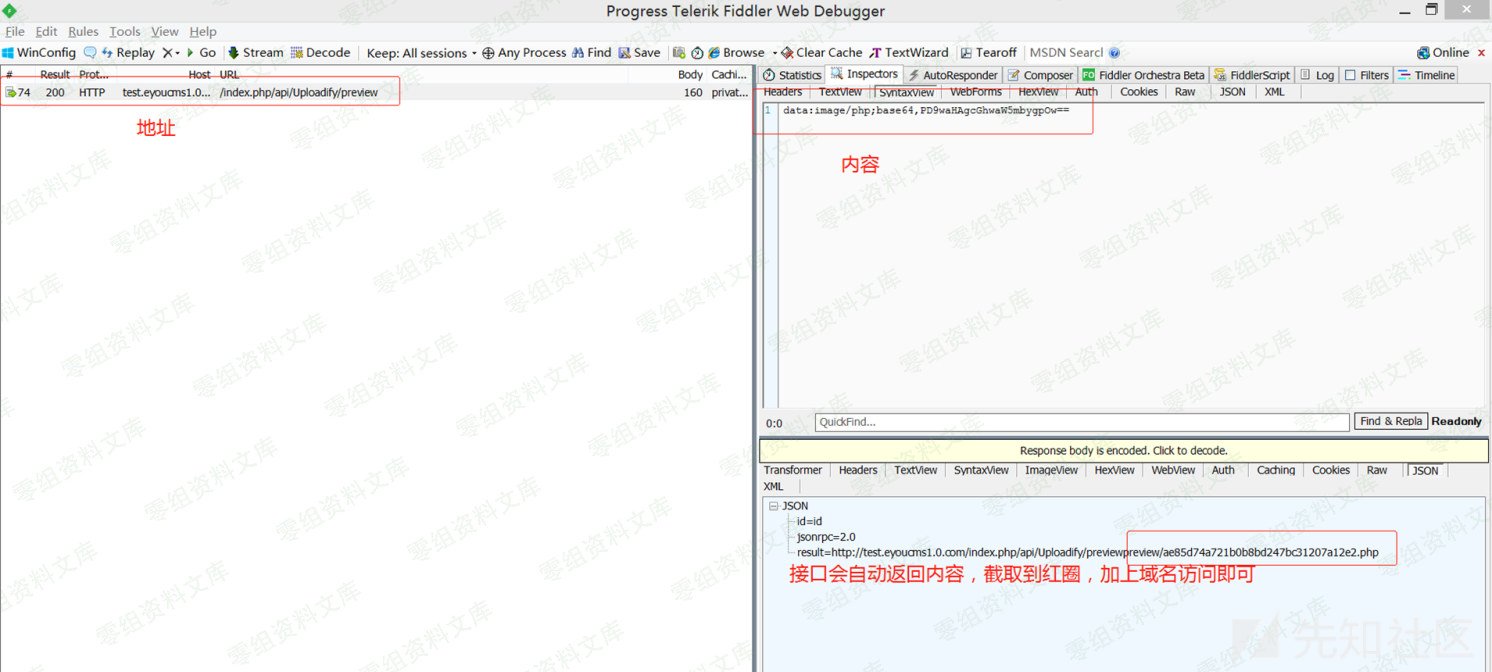Select request HexView inspector tab
1492x672 pixels.
(1038, 92)
